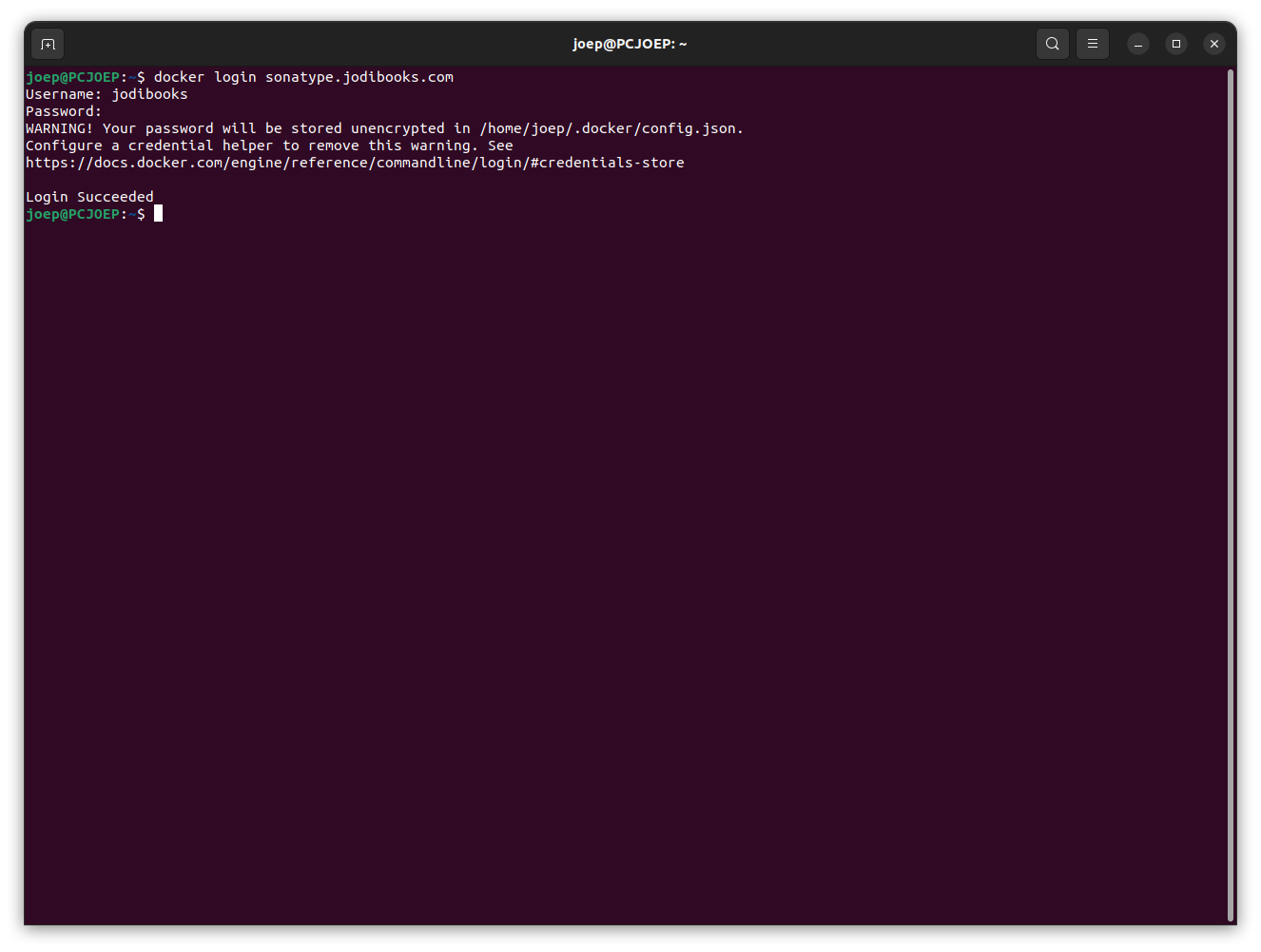Click the 'Login Succeeded' text
Image resolution: width=1261 pixels, height=952 pixels.
89,197
